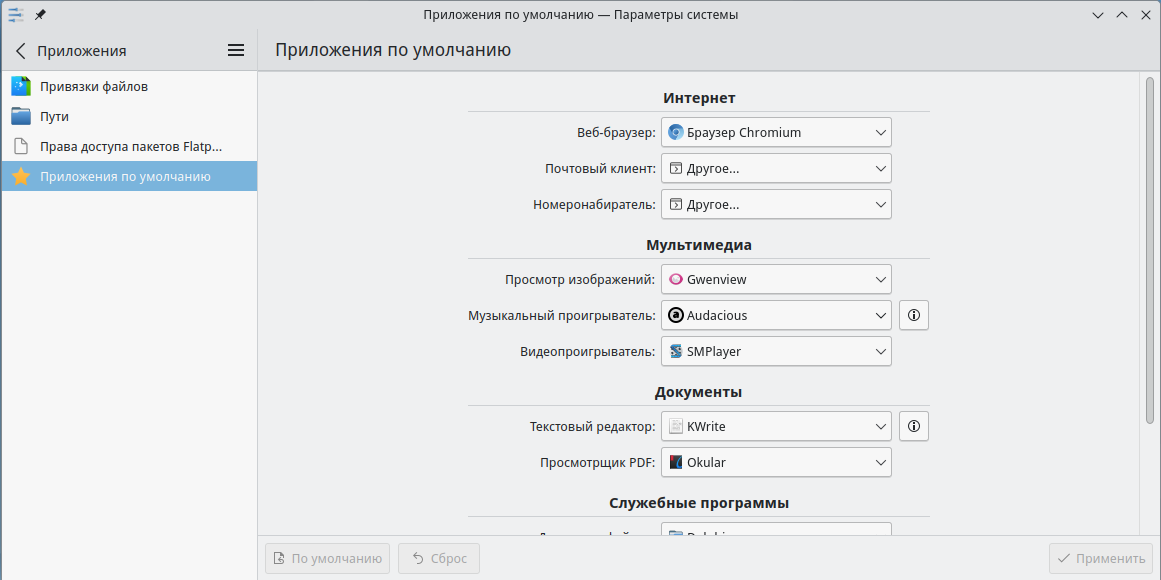This screenshot has height=580, width=1161.
Task: Click info button next to Audacious
Action: click(913, 316)
